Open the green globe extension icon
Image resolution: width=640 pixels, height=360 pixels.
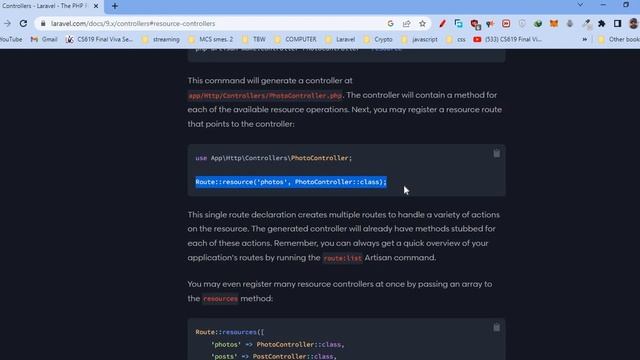(538, 24)
